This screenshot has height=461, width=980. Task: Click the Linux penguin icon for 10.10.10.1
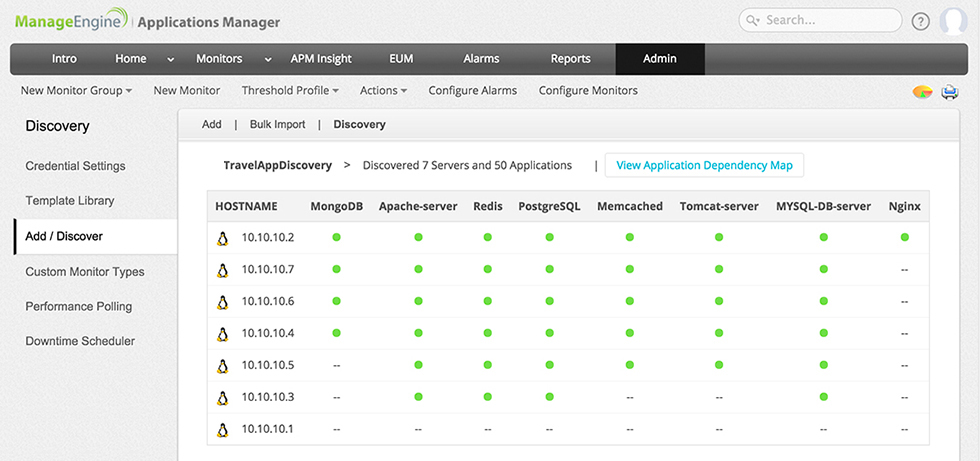(x=222, y=429)
